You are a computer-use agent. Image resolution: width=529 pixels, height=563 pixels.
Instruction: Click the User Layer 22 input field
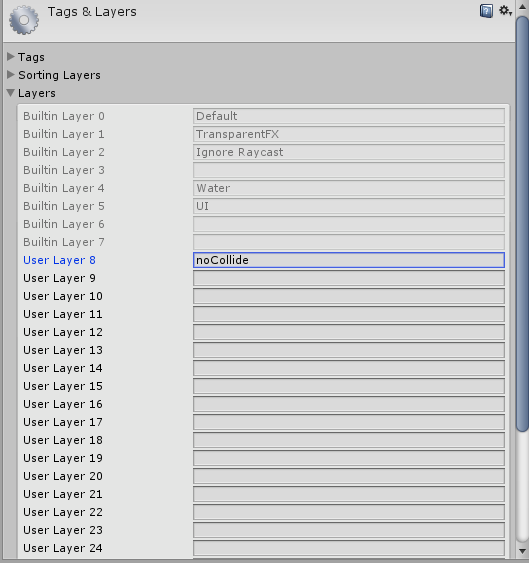[349, 512]
